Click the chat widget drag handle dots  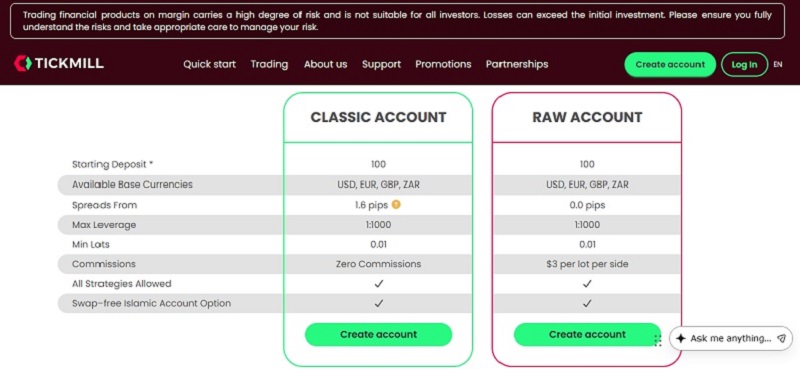point(658,340)
